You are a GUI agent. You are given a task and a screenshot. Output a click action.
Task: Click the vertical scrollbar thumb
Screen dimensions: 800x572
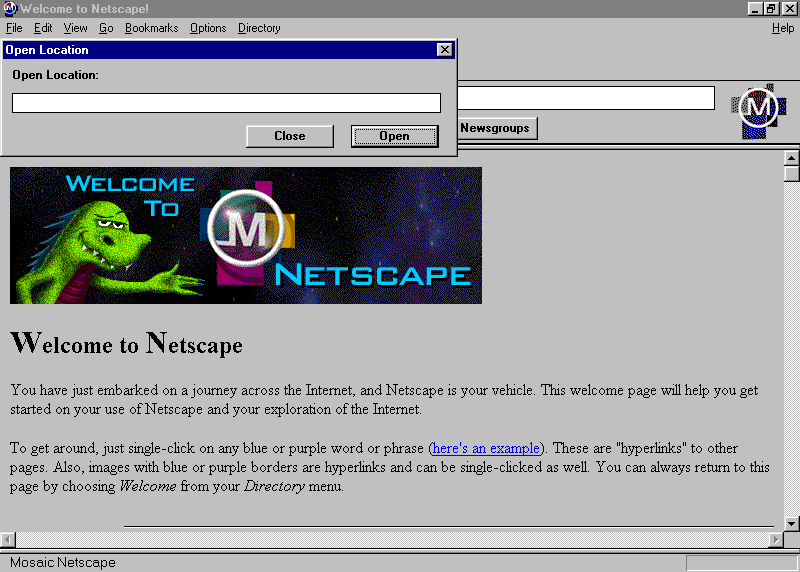(x=791, y=173)
